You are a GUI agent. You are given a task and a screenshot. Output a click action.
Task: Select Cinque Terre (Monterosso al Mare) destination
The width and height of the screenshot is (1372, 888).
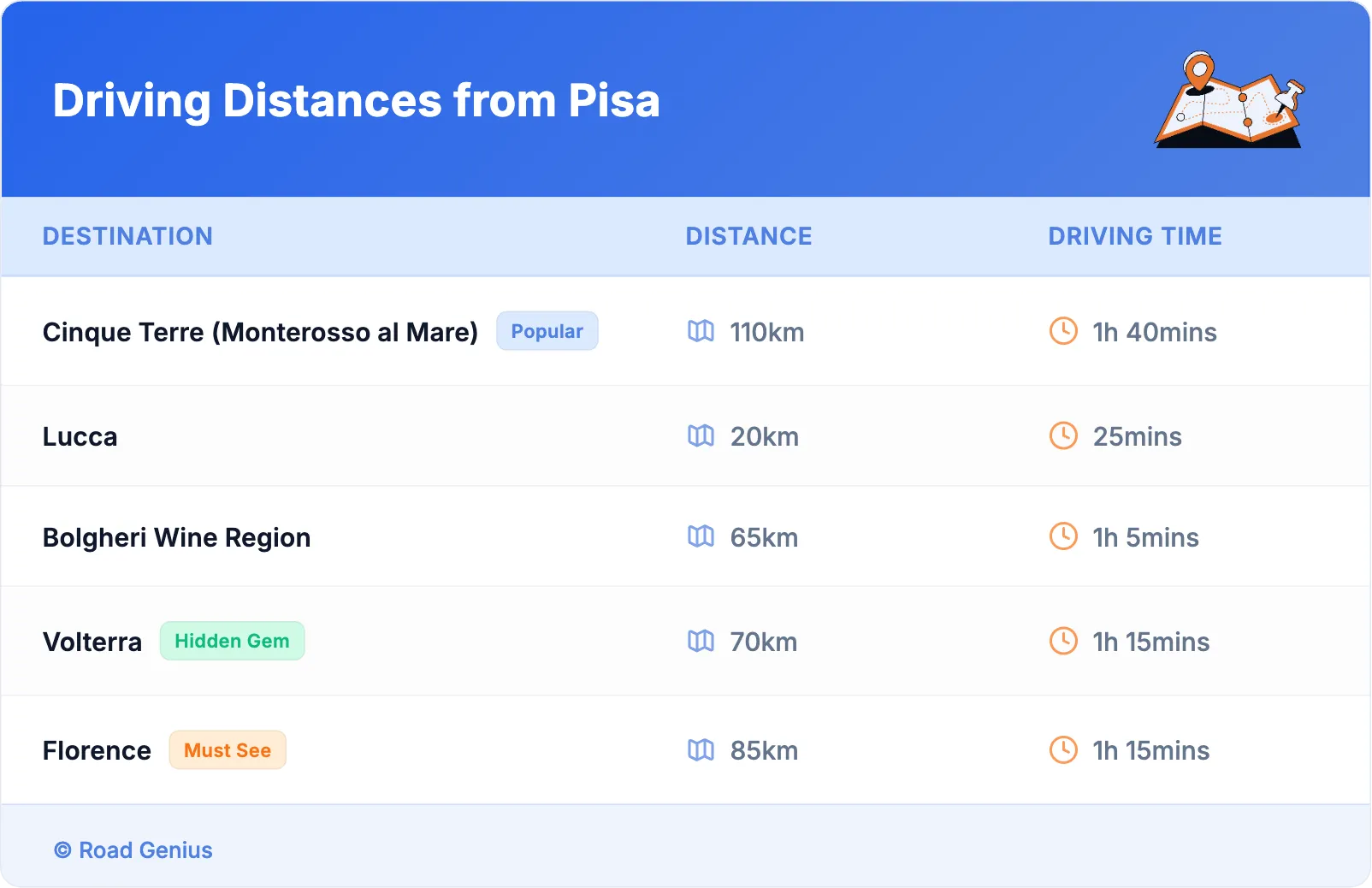pyautogui.click(x=260, y=332)
